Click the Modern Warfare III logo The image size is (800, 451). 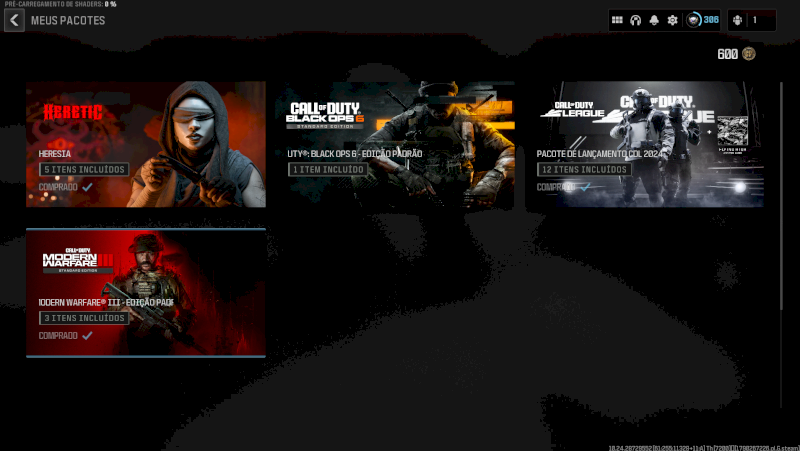coord(78,261)
